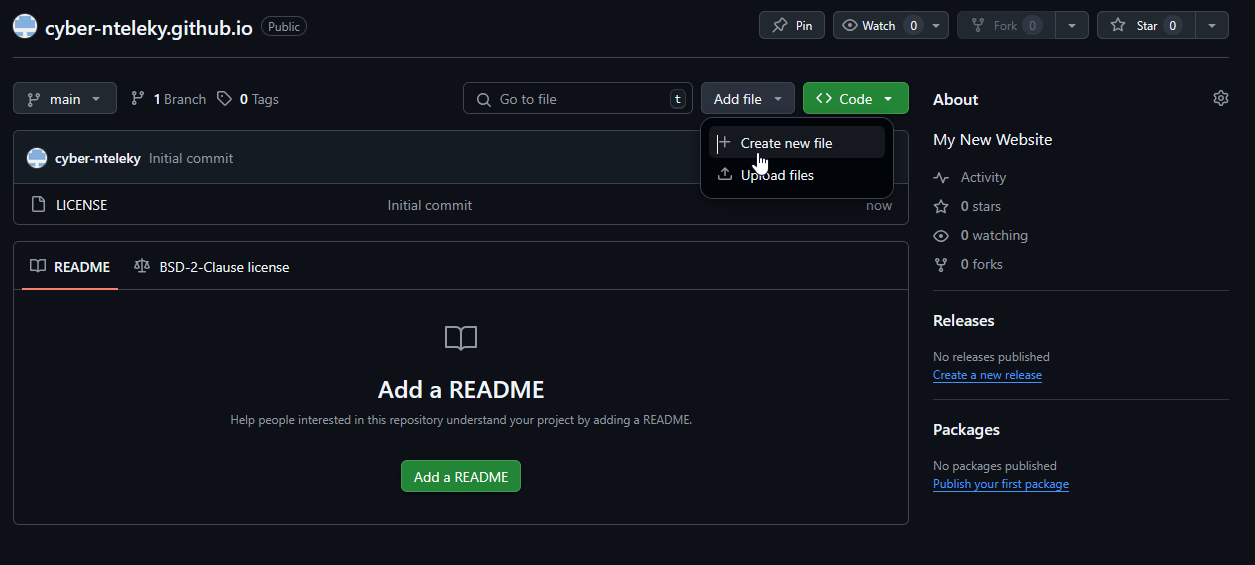
Task: View the 0 stars link
Action: (x=967, y=206)
